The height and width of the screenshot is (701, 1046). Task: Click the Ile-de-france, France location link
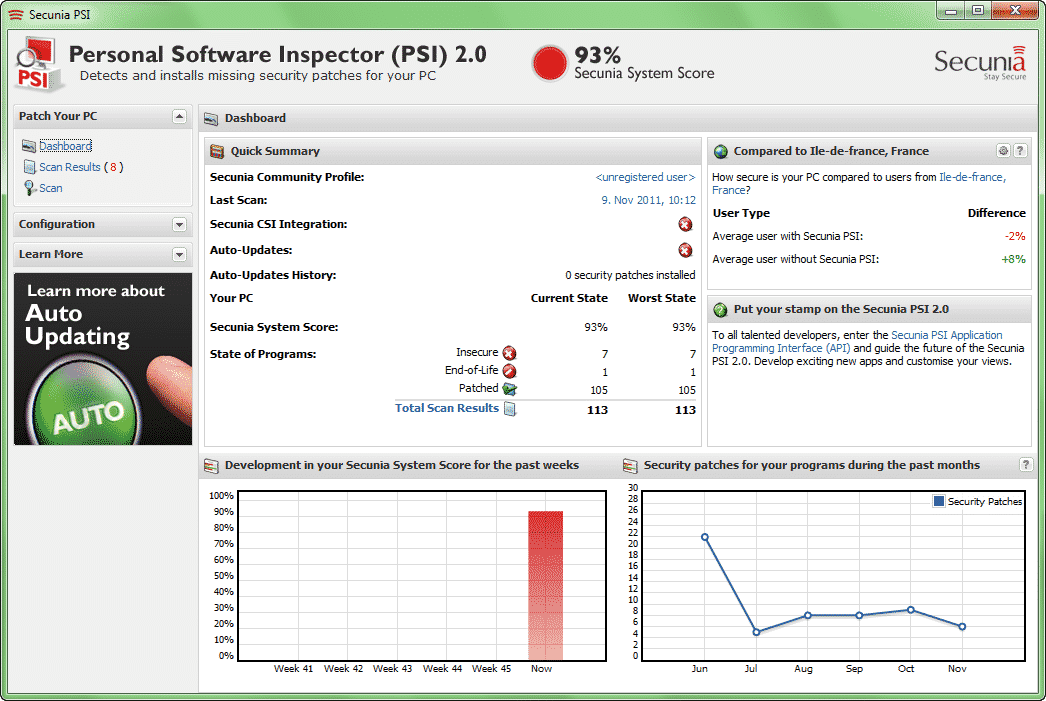tap(859, 183)
